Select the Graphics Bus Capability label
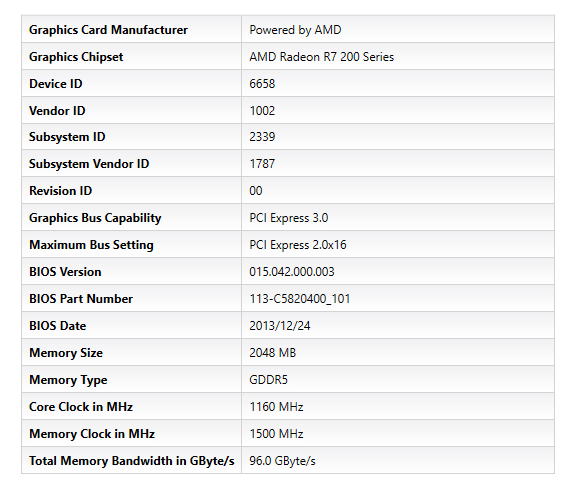This screenshot has height=482, width=574. click(x=95, y=218)
